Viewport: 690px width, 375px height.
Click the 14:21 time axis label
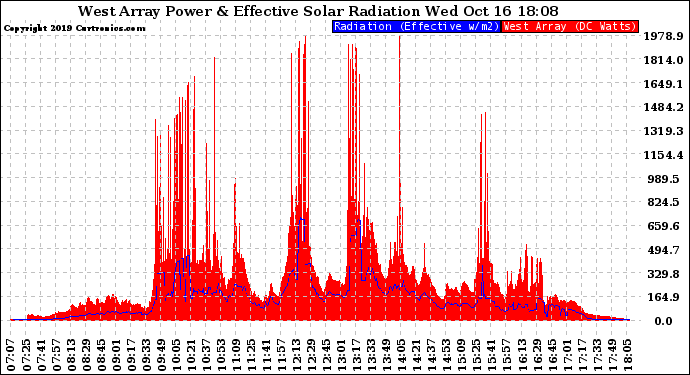[x=416, y=355]
